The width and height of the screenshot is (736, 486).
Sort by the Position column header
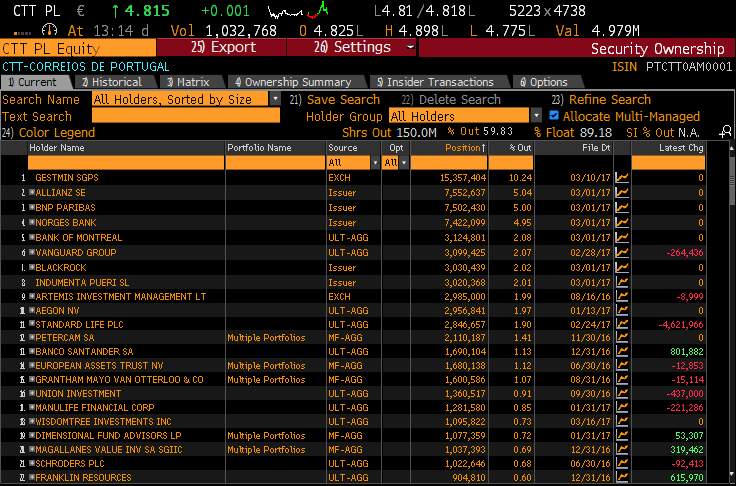(x=449, y=148)
